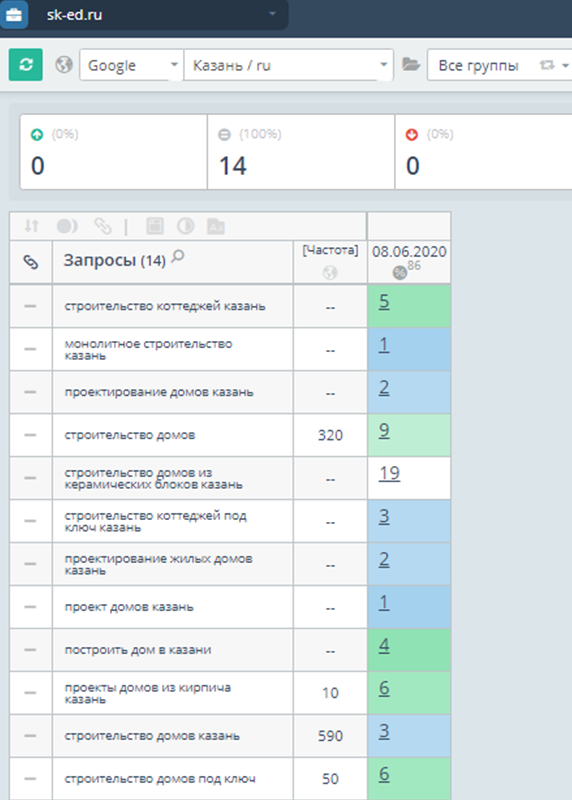Click the percent icon under the date
Image resolution: width=572 pixels, height=800 pixels.
click(400, 273)
